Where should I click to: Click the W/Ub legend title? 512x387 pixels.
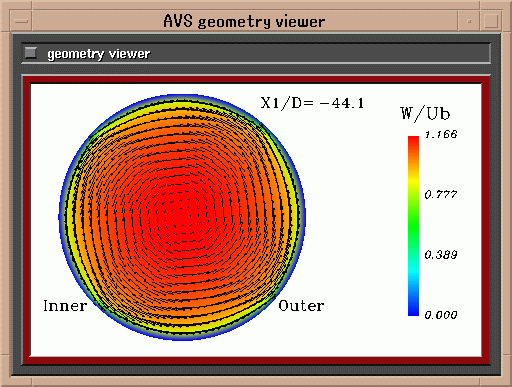pos(425,114)
